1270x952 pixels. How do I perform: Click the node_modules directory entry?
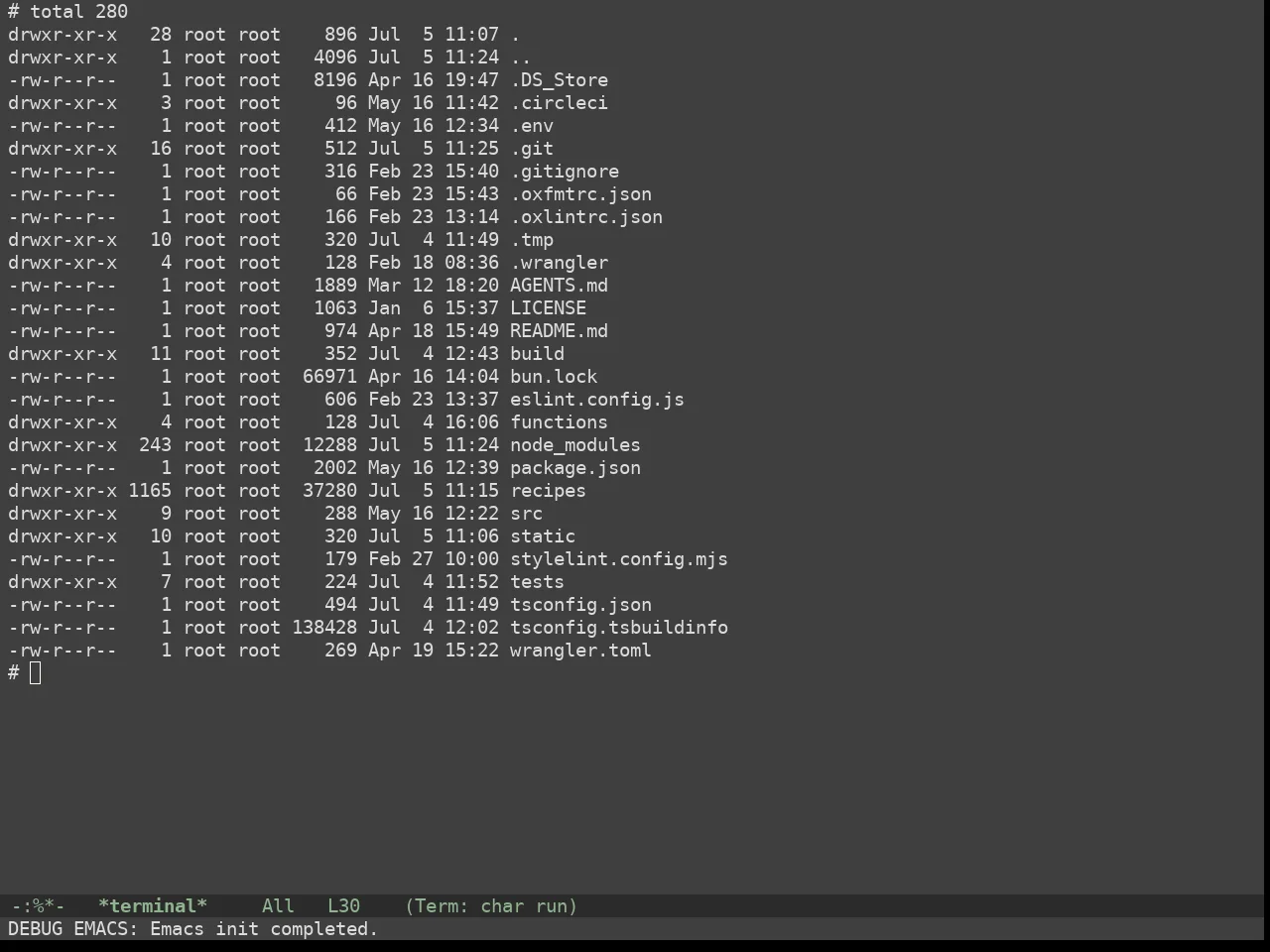point(575,445)
